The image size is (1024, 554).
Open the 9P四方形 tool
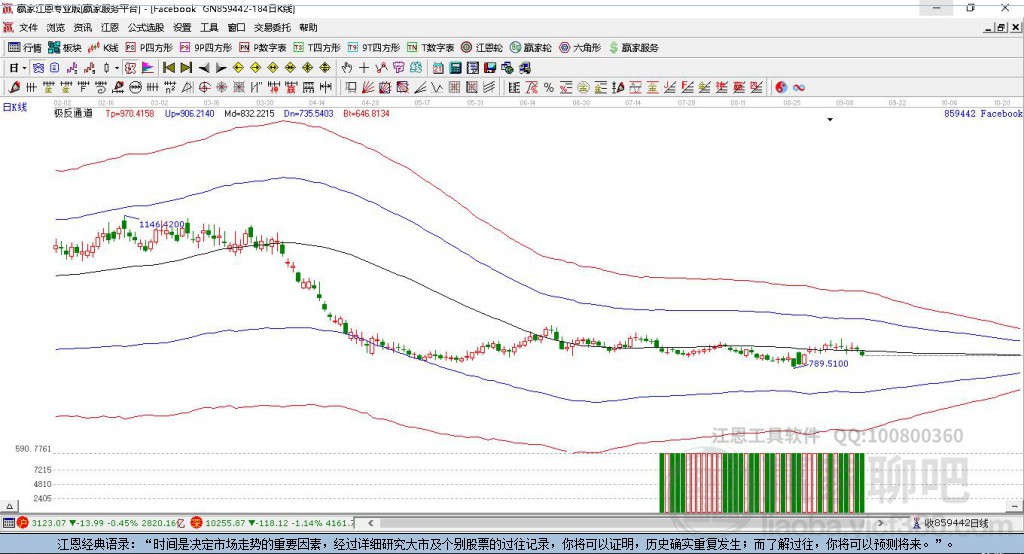click(205, 48)
